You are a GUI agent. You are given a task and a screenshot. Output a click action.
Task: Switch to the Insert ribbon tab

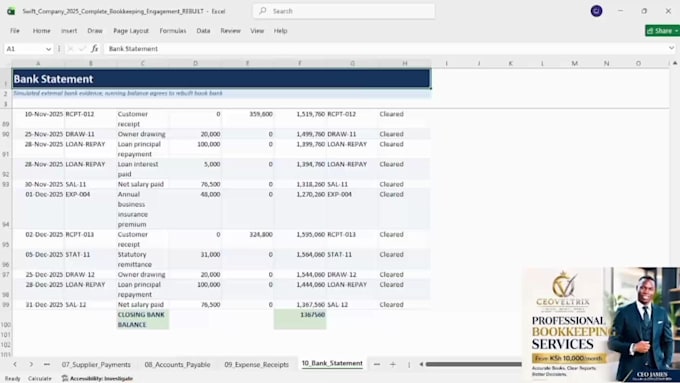[69, 31]
